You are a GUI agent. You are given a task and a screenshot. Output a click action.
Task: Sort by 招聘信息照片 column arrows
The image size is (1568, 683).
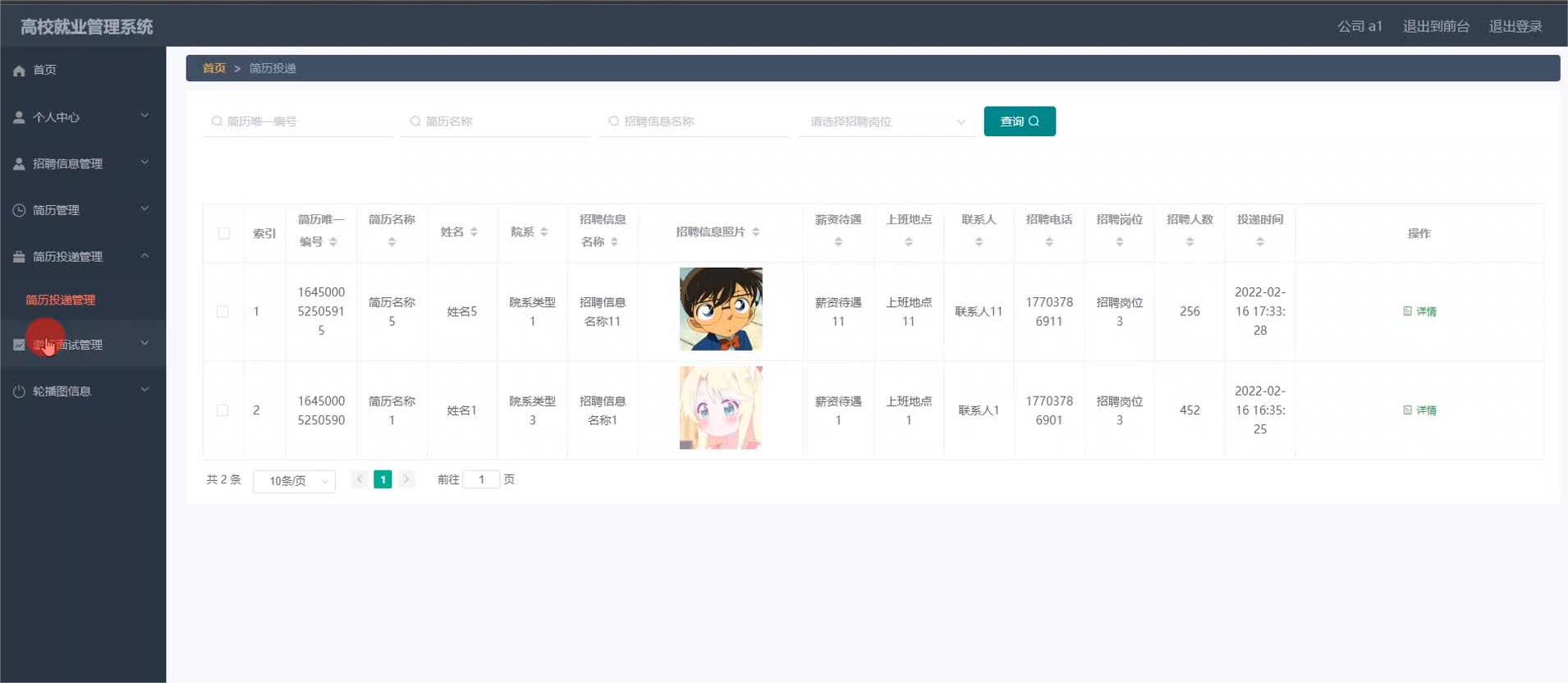tap(755, 232)
